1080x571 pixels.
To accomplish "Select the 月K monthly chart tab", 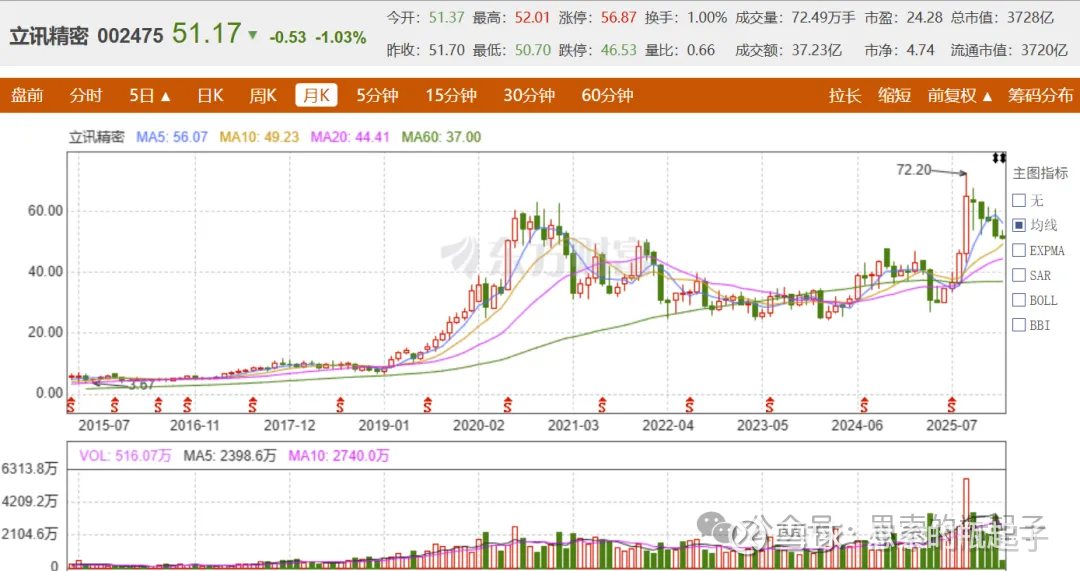I will click(316, 95).
